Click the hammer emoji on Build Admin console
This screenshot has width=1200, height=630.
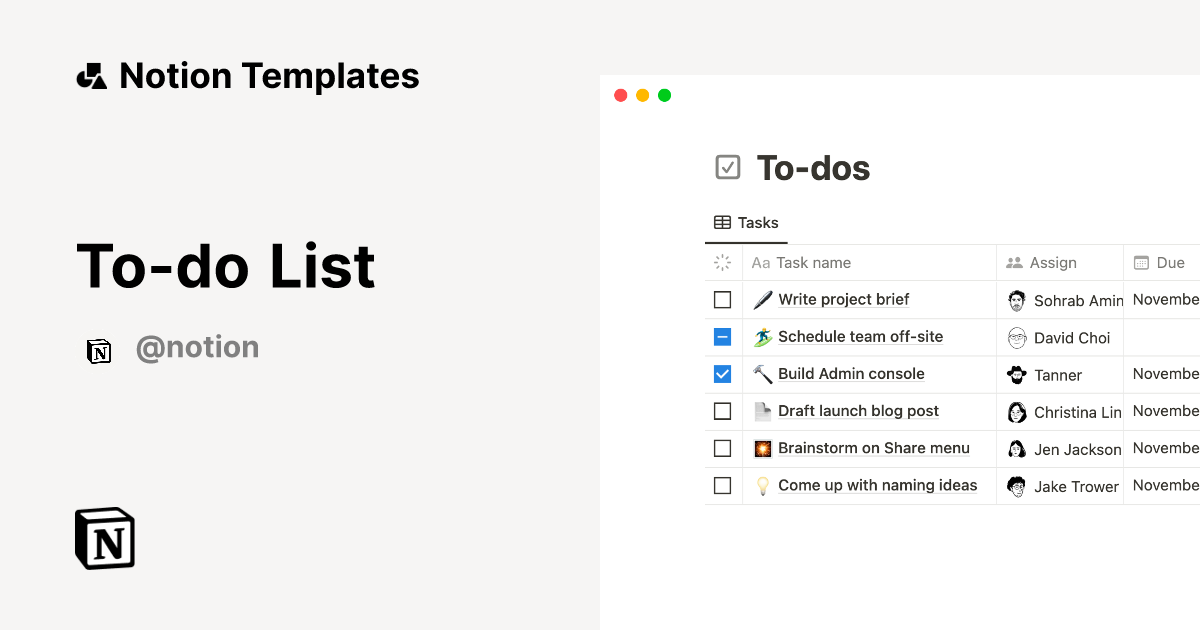(763, 374)
